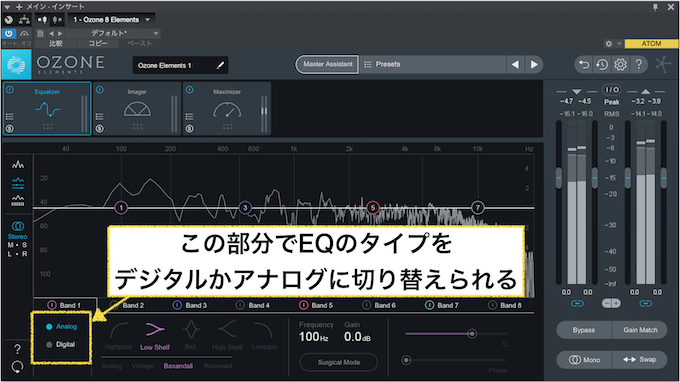The width and height of the screenshot is (680, 382).
Task: Open the '1 - Ozone 8 Elements' dropdown
Action: pos(111,20)
